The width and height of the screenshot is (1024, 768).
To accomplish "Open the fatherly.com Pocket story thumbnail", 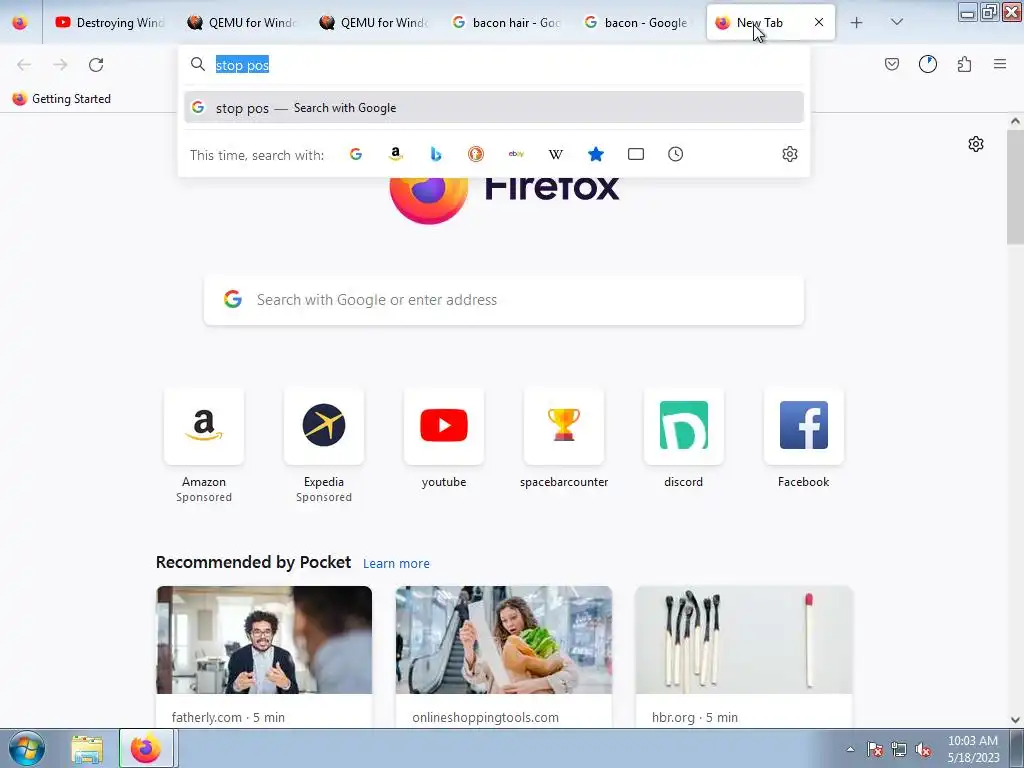I will (264, 640).
